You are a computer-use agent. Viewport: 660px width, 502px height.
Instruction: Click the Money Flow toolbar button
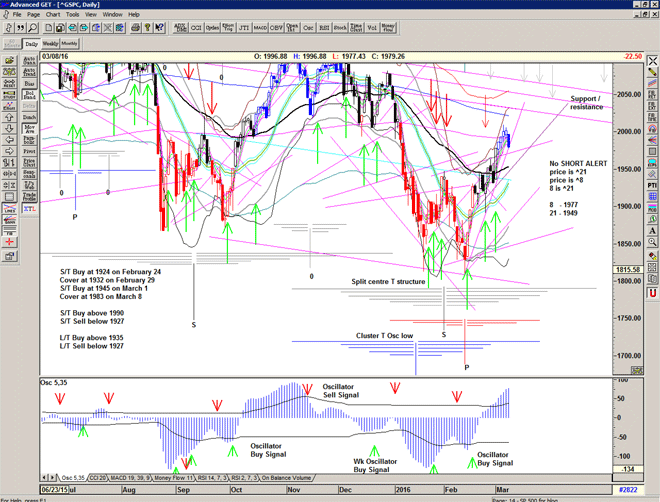point(389,29)
